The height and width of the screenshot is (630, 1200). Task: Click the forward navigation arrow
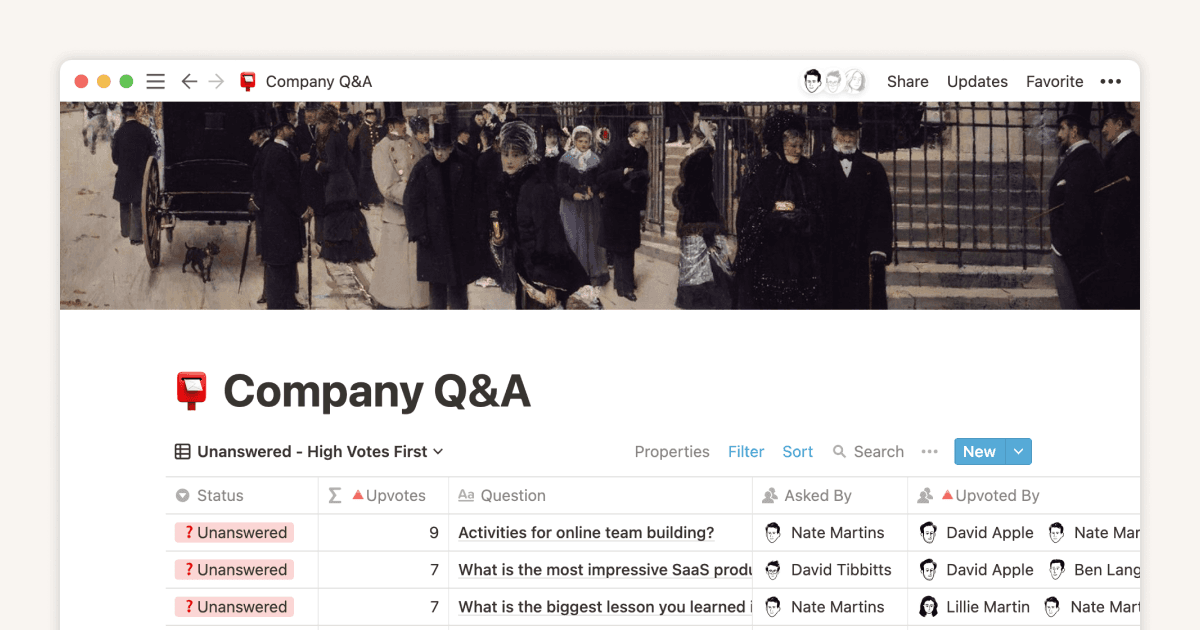pos(216,82)
